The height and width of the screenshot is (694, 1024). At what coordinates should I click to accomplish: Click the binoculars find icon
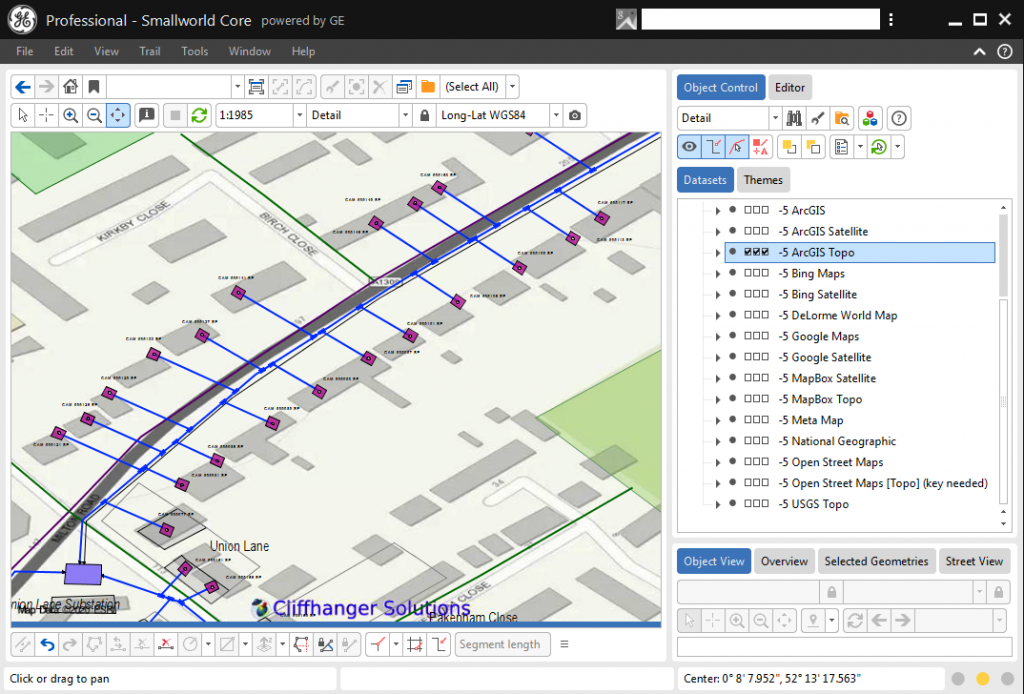794,118
